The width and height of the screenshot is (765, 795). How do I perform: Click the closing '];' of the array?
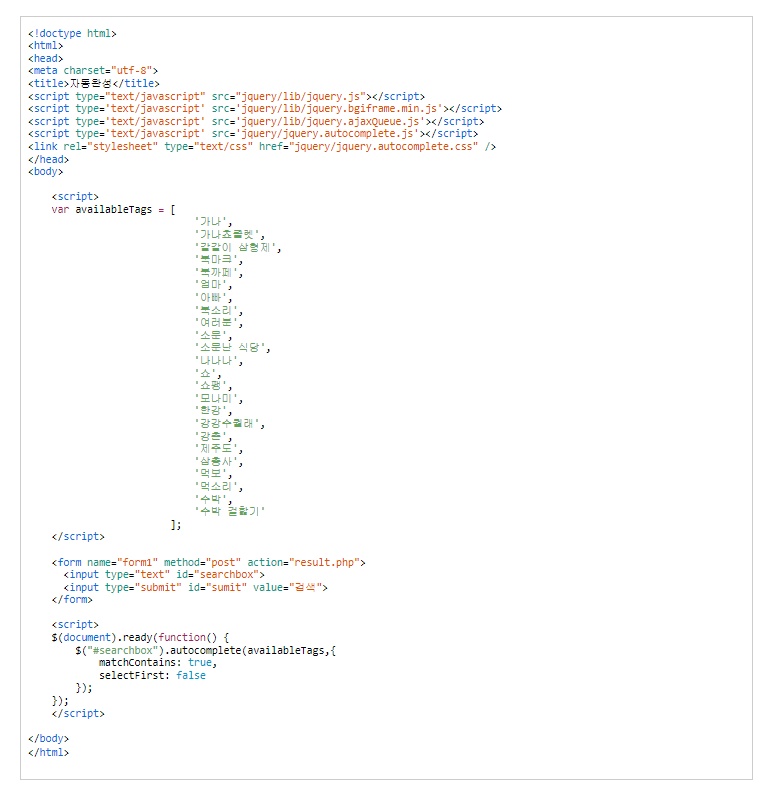coord(176,525)
